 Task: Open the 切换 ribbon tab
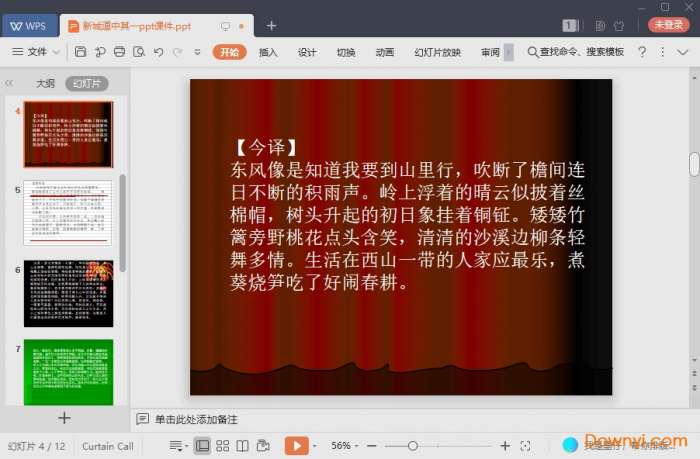point(346,52)
